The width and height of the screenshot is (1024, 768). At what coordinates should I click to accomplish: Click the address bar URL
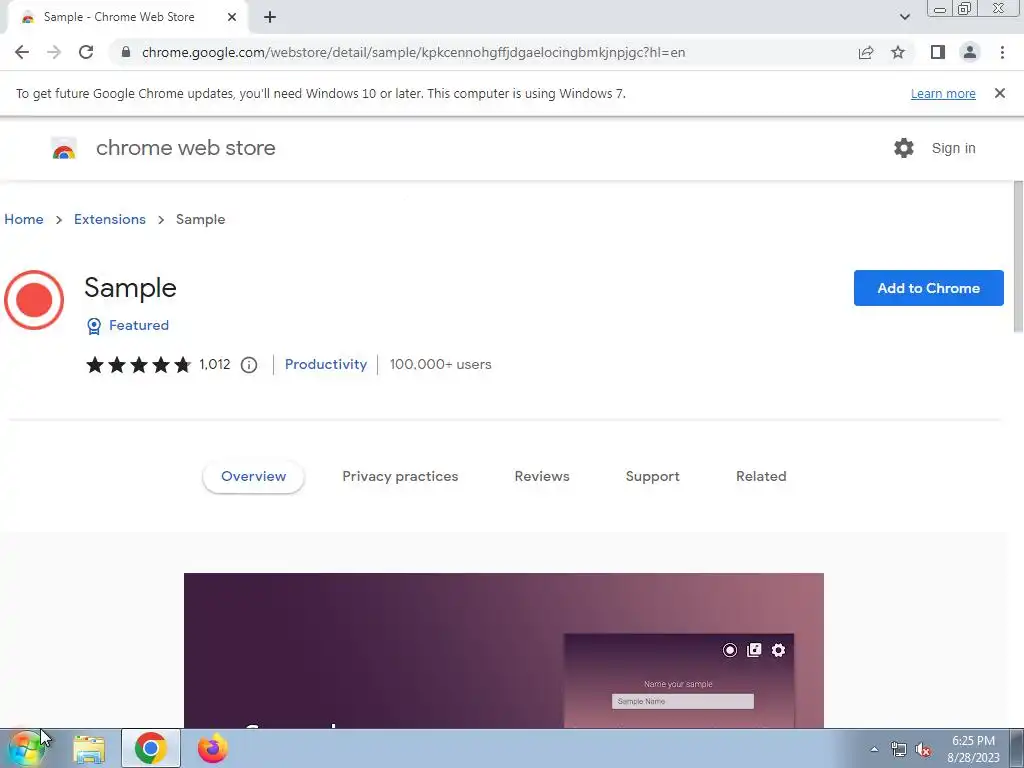pyautogui.click(x=413, y=52)
